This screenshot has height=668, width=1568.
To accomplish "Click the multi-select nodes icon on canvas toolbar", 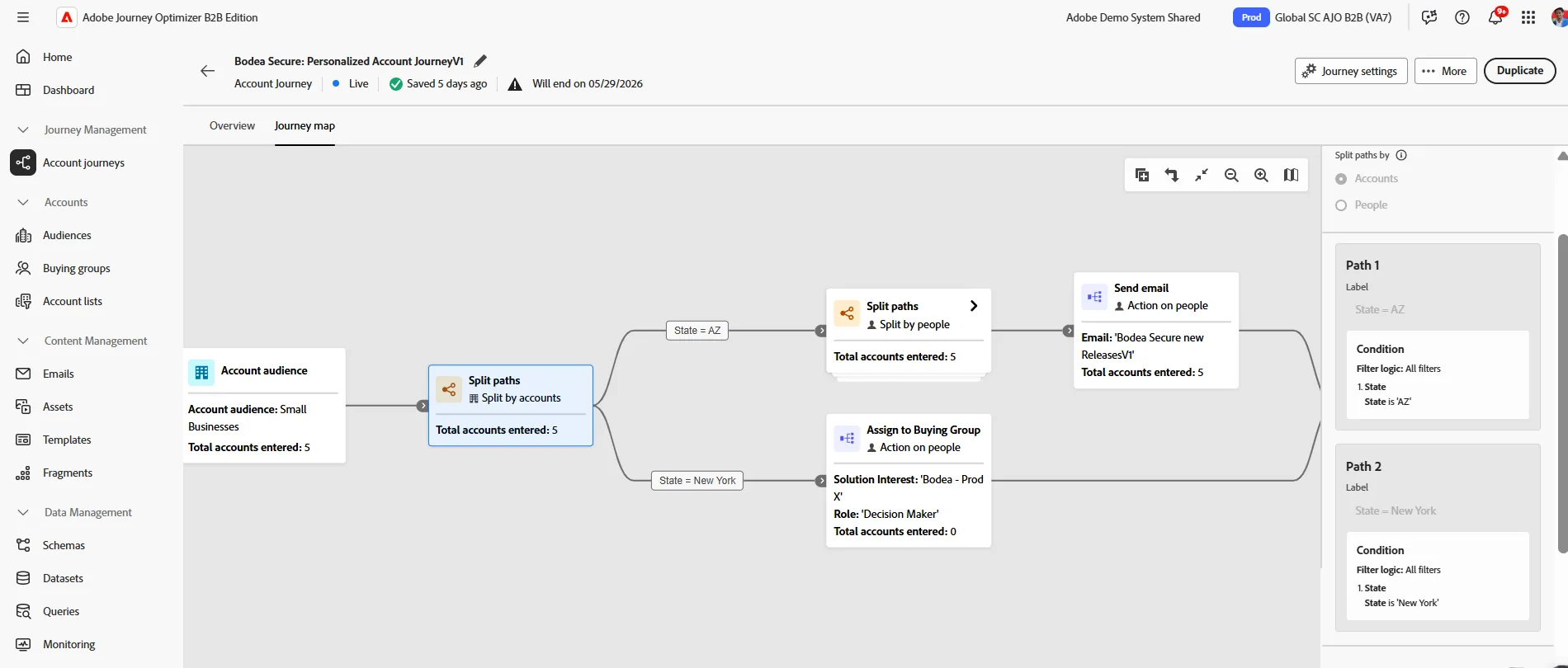I will coord(1142,175).
